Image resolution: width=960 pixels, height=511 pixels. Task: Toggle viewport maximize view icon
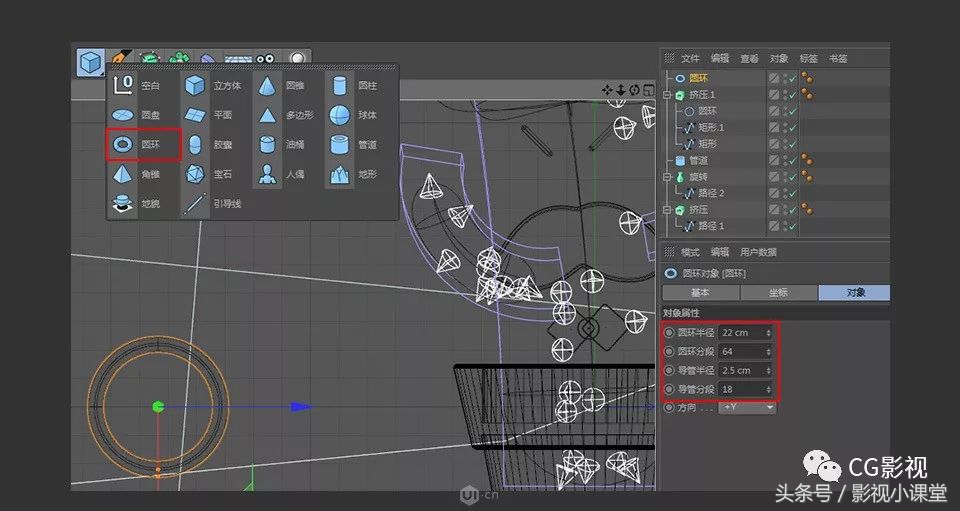[648, 90]
